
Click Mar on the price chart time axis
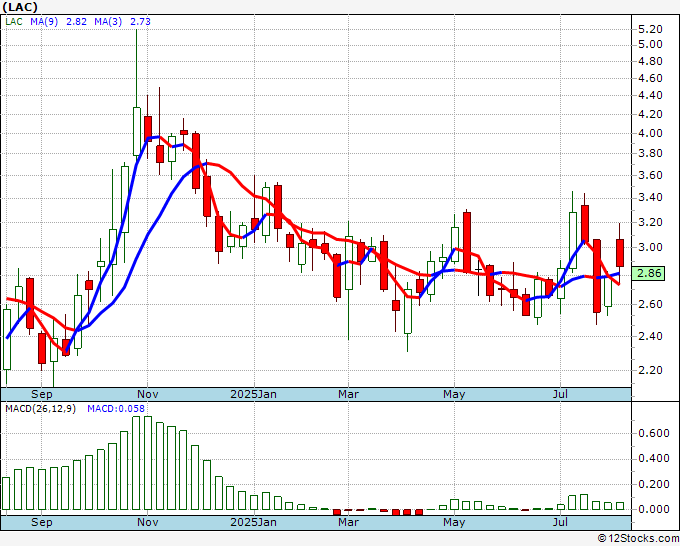click(349, 394)
